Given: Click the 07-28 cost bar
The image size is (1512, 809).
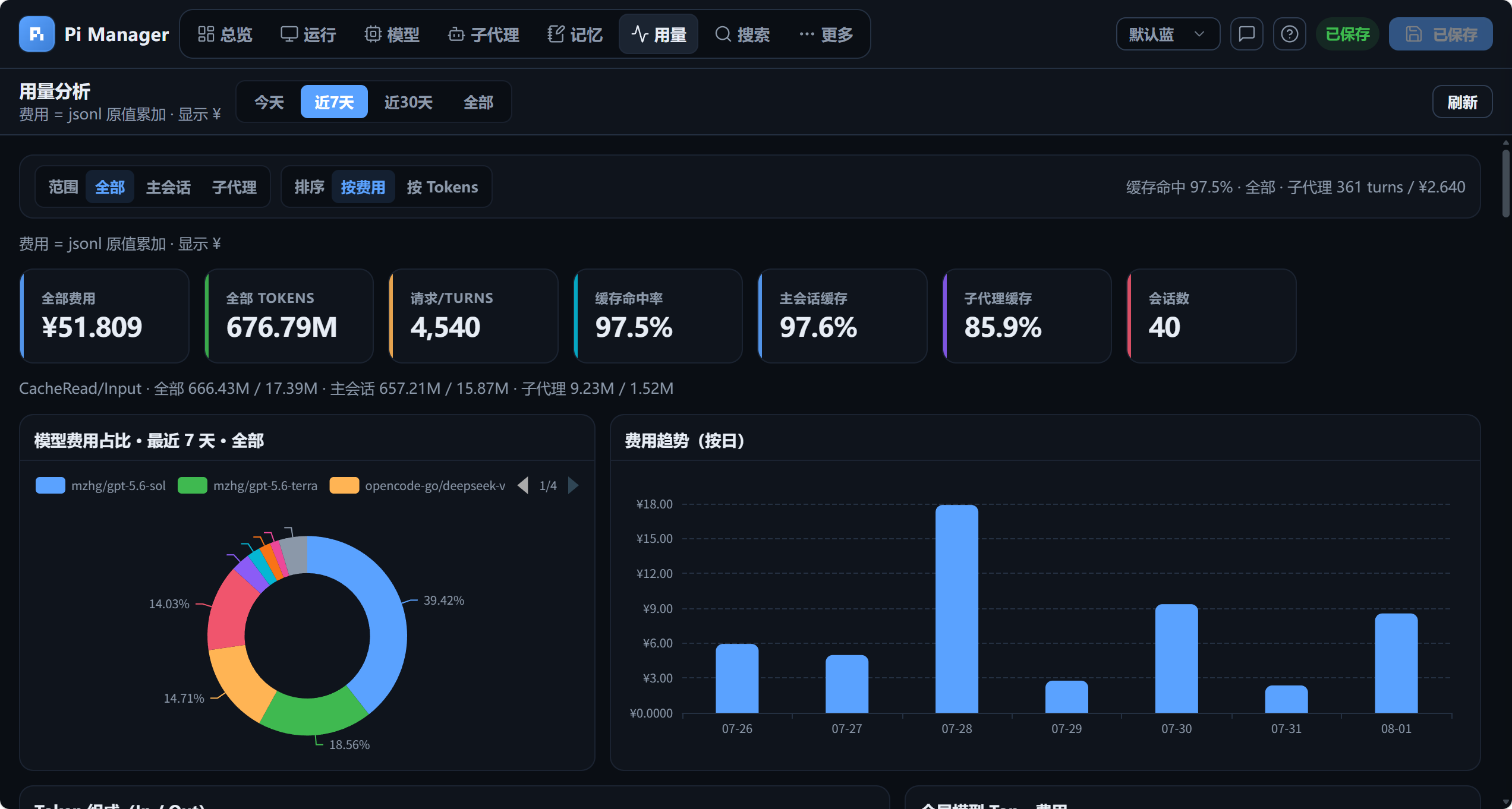Looking at the screenshot, I should [x=957, y=609].
